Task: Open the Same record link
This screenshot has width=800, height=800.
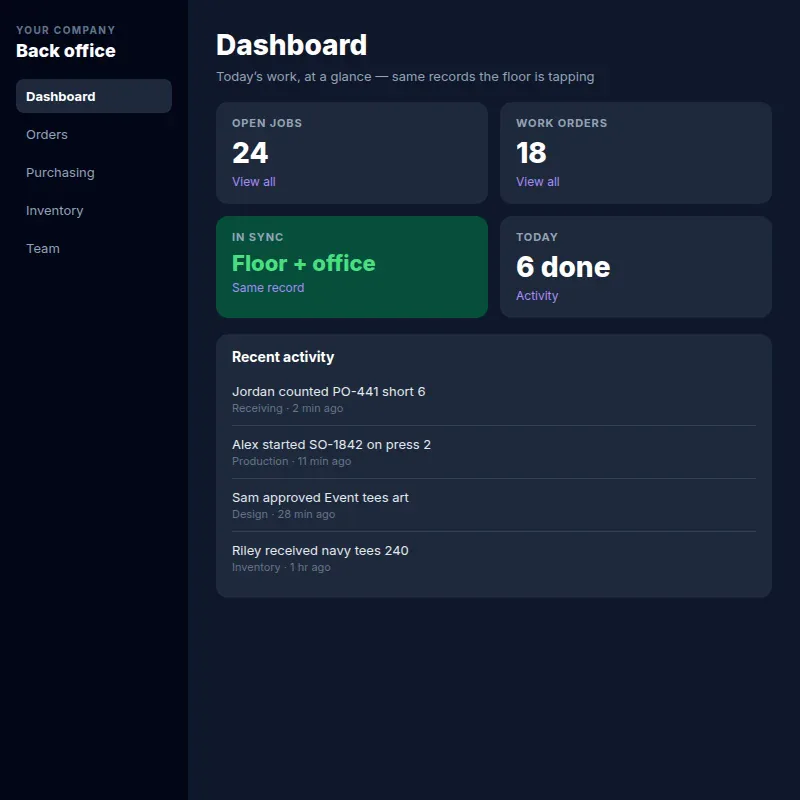Action: click(x=268, y=288)
